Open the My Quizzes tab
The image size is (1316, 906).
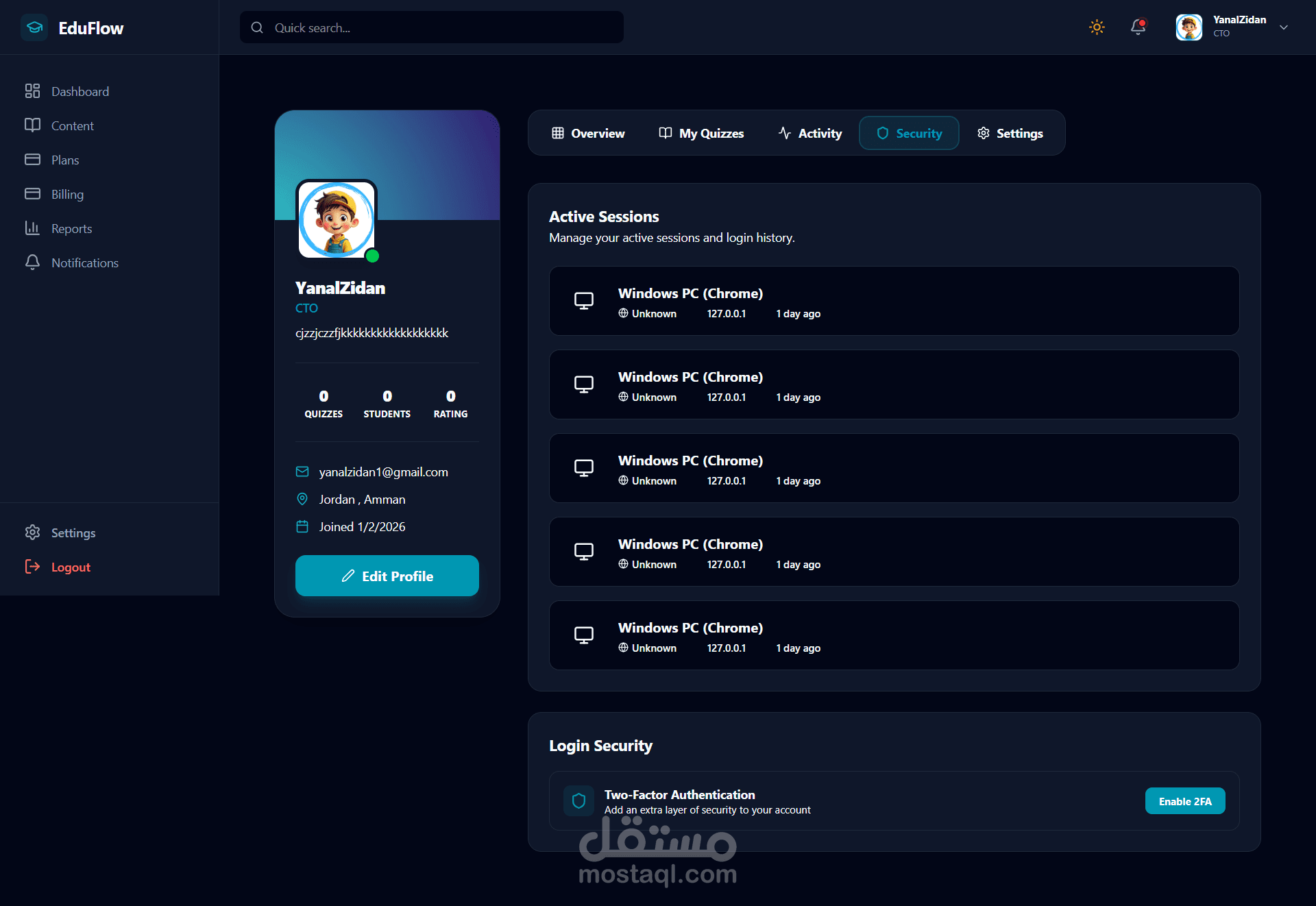tap(701, 133)
